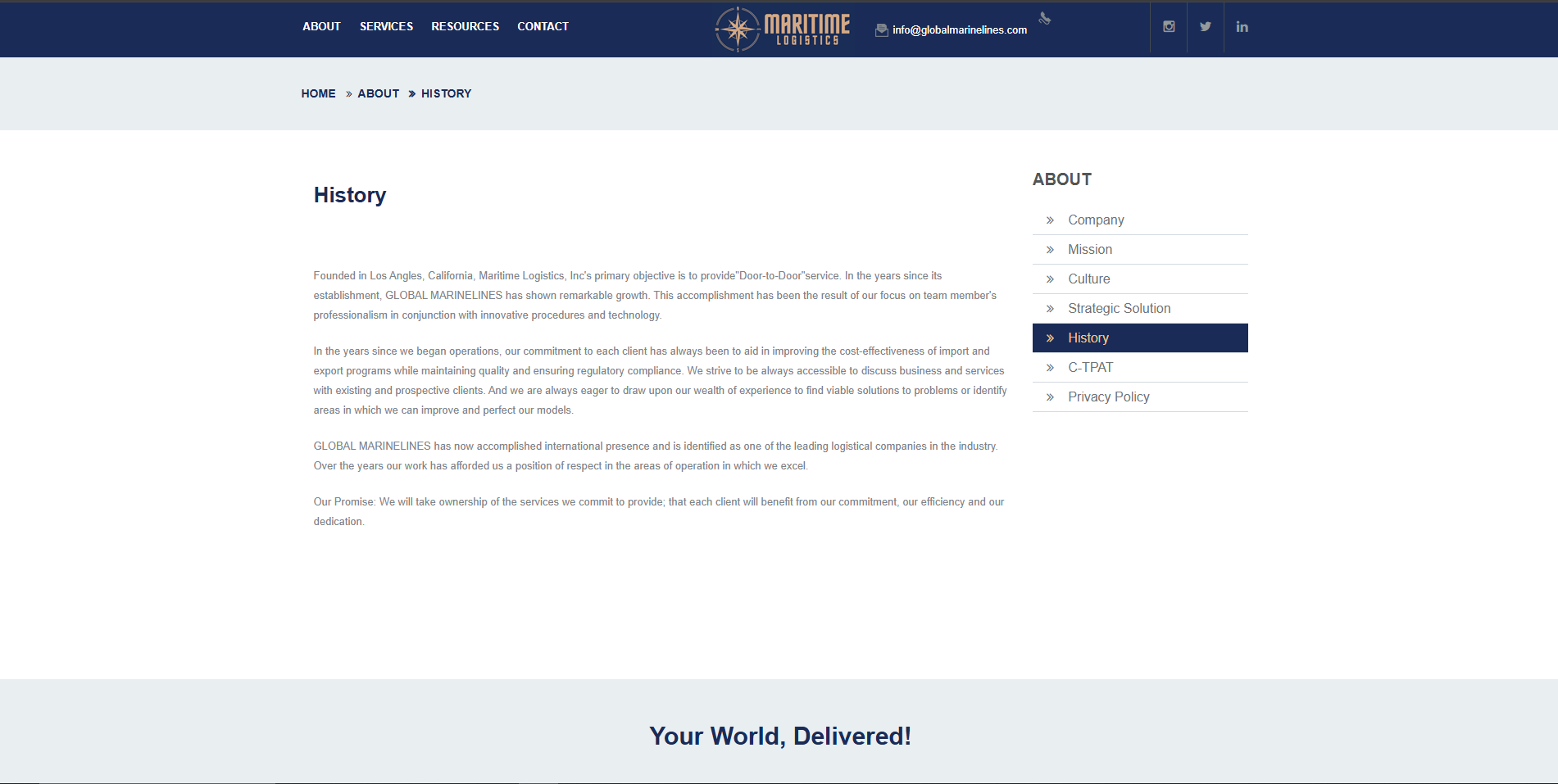Click the chevron icon beside Privacy Policy

(x=1050, y=397)
